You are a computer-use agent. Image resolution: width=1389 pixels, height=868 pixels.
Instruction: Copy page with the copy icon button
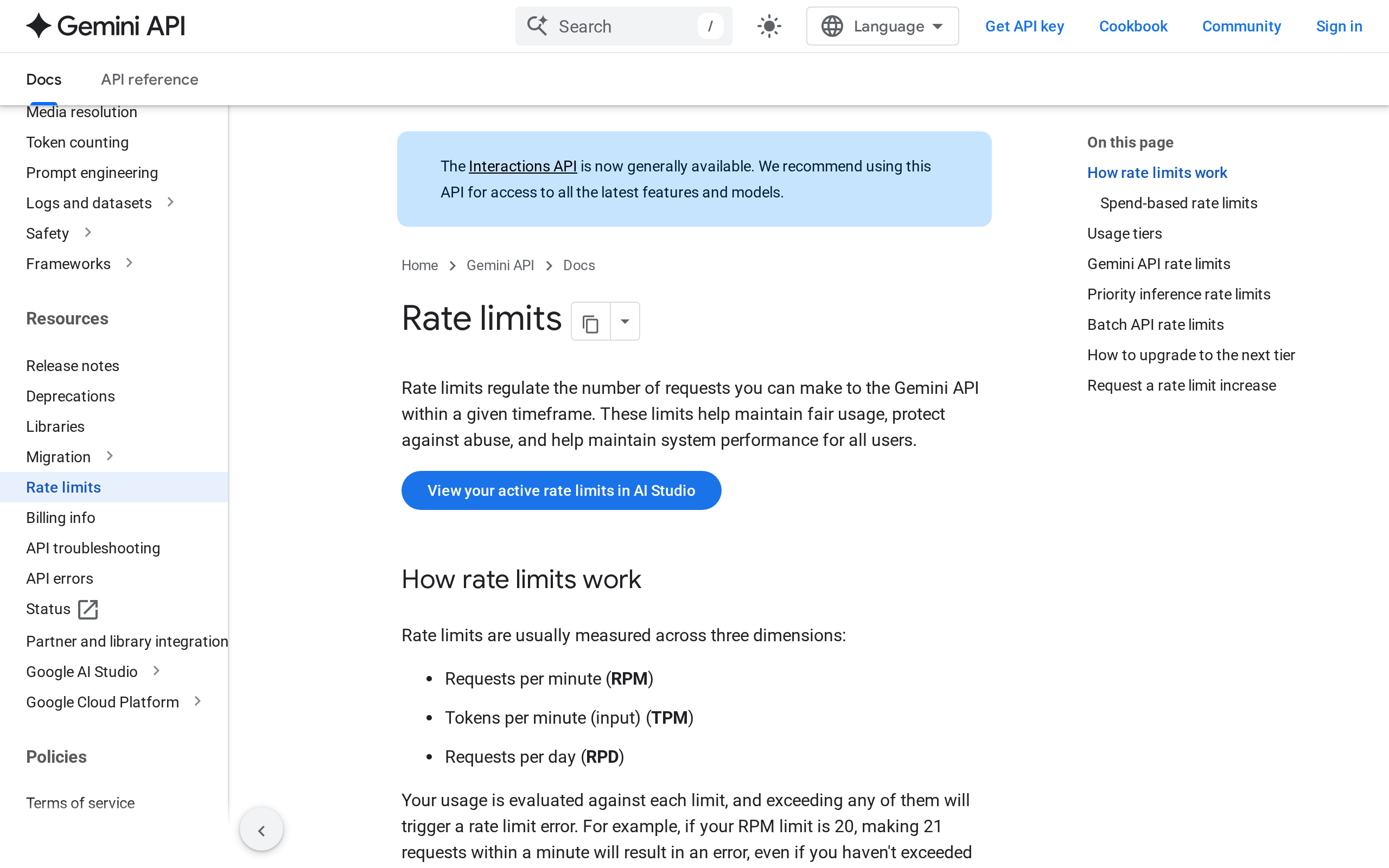pyautogui.click(x=591, y=322)
